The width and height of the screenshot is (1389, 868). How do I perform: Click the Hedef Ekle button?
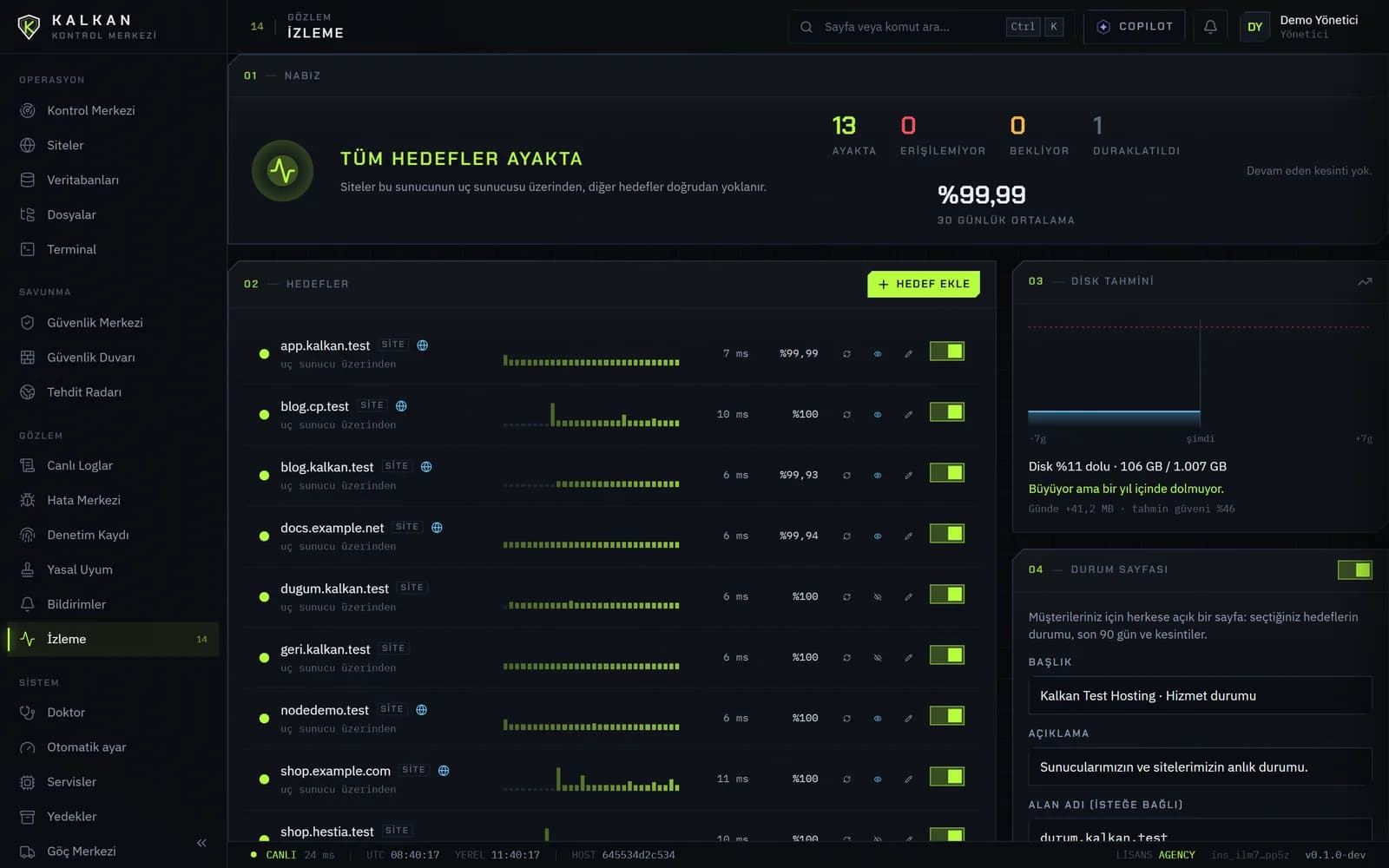click(x=924, y=284)
